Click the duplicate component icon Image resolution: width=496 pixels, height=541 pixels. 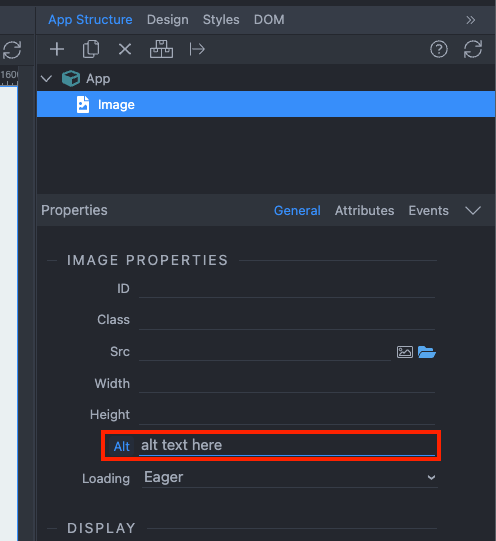point(91,49)
